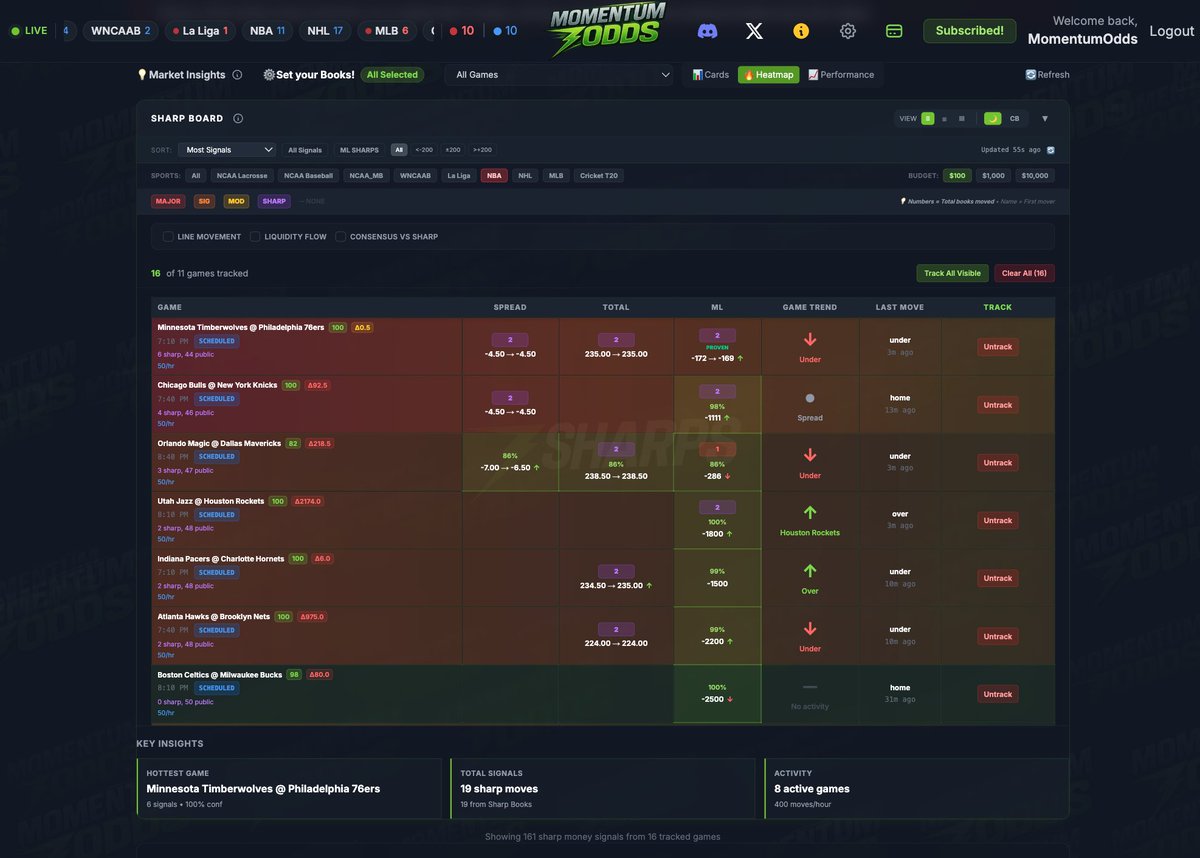Screen dimensions: 1200x858
Task: Click the Magic row ML red 1 badge
Action: point(717,450)
